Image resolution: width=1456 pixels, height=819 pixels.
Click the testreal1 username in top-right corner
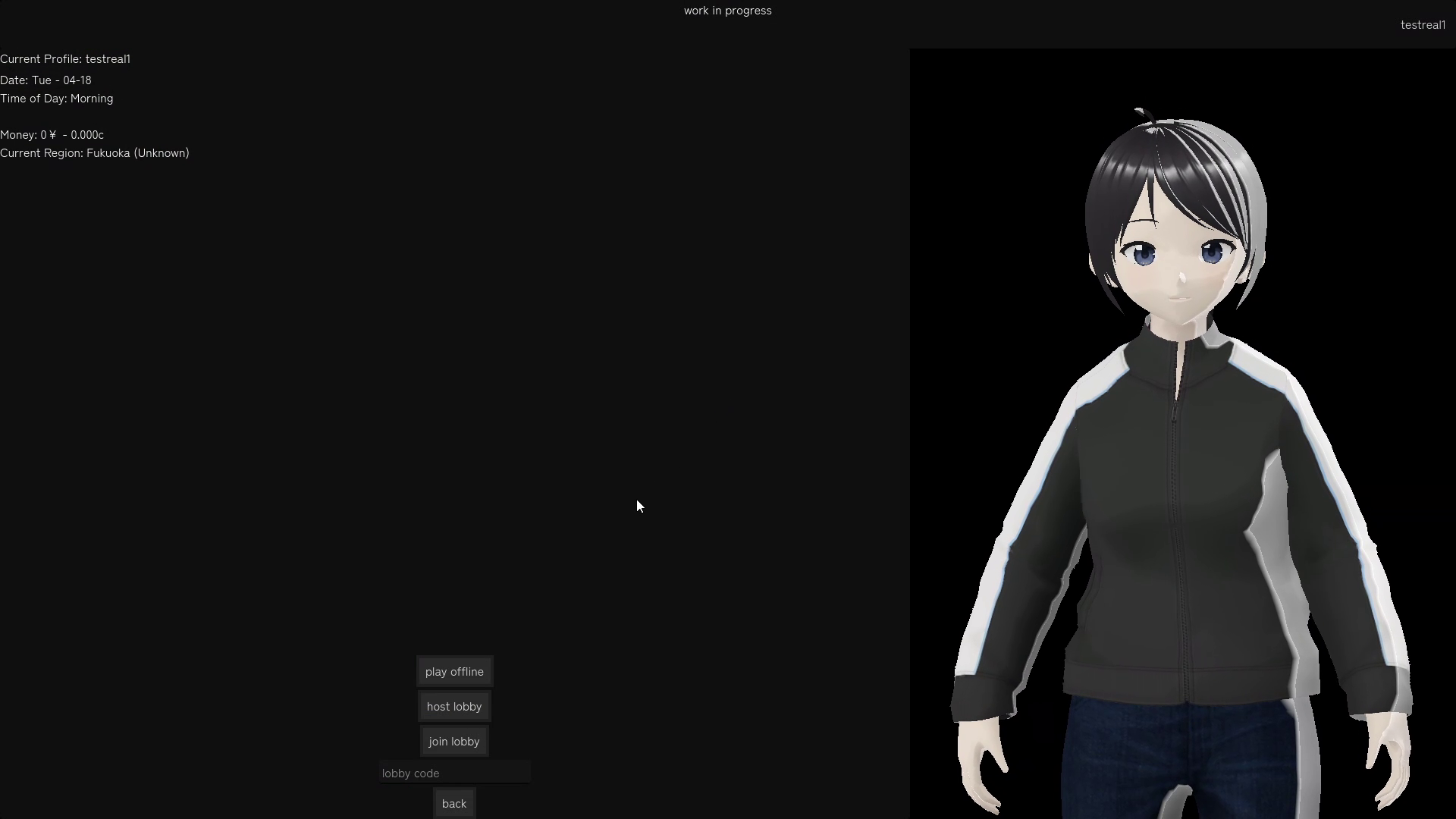click(1423, 25)
